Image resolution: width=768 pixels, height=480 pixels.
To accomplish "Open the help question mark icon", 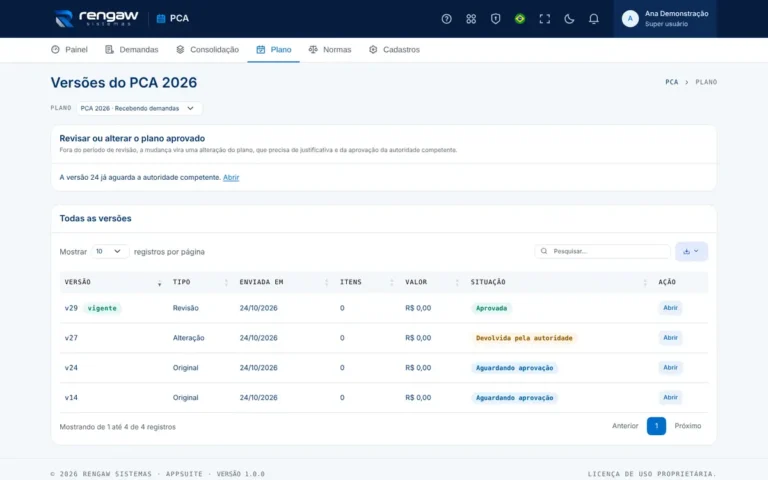I will pyautogui.click(x=446, y=19).
